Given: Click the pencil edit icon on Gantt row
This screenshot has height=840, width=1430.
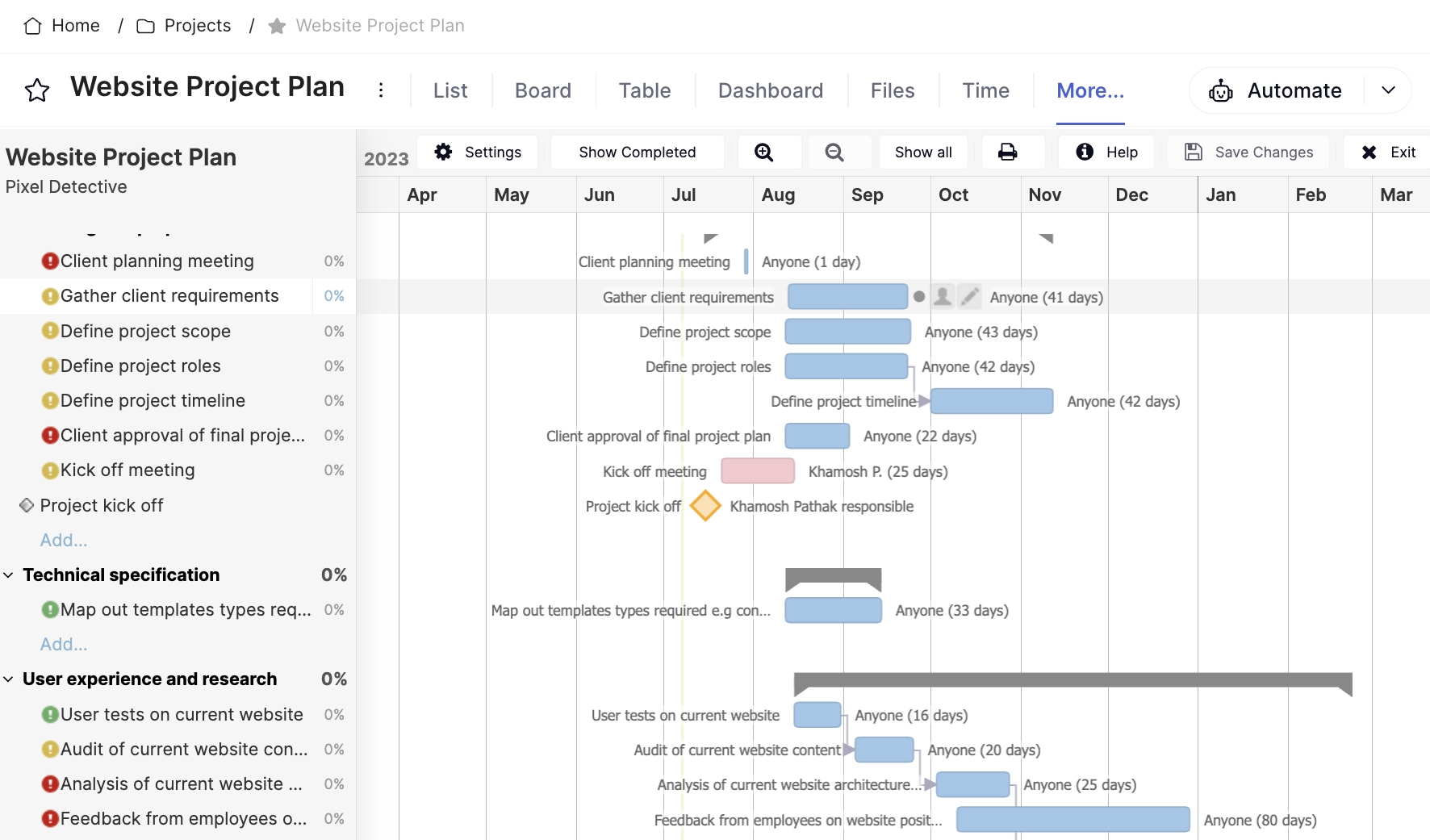Looking at the screenshot, I should pyautogui.click(x=970, y=297).
